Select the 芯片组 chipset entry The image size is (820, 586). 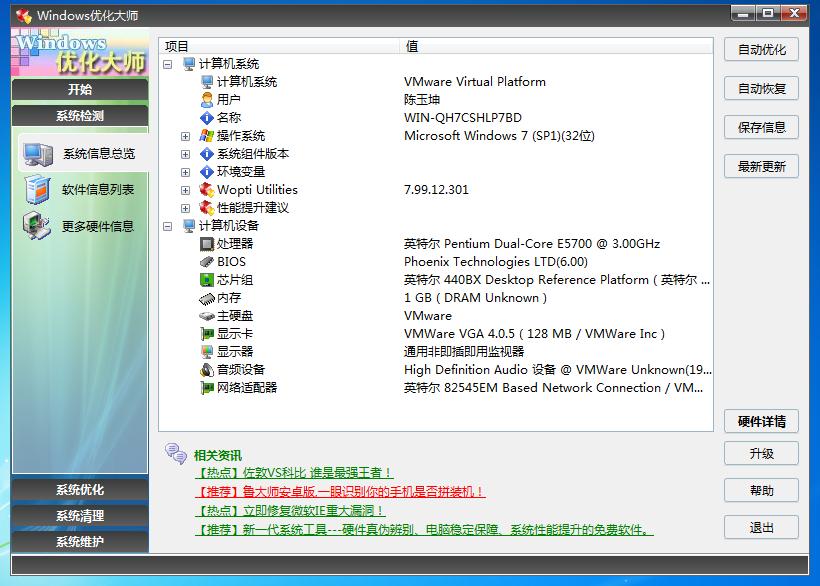231,279
